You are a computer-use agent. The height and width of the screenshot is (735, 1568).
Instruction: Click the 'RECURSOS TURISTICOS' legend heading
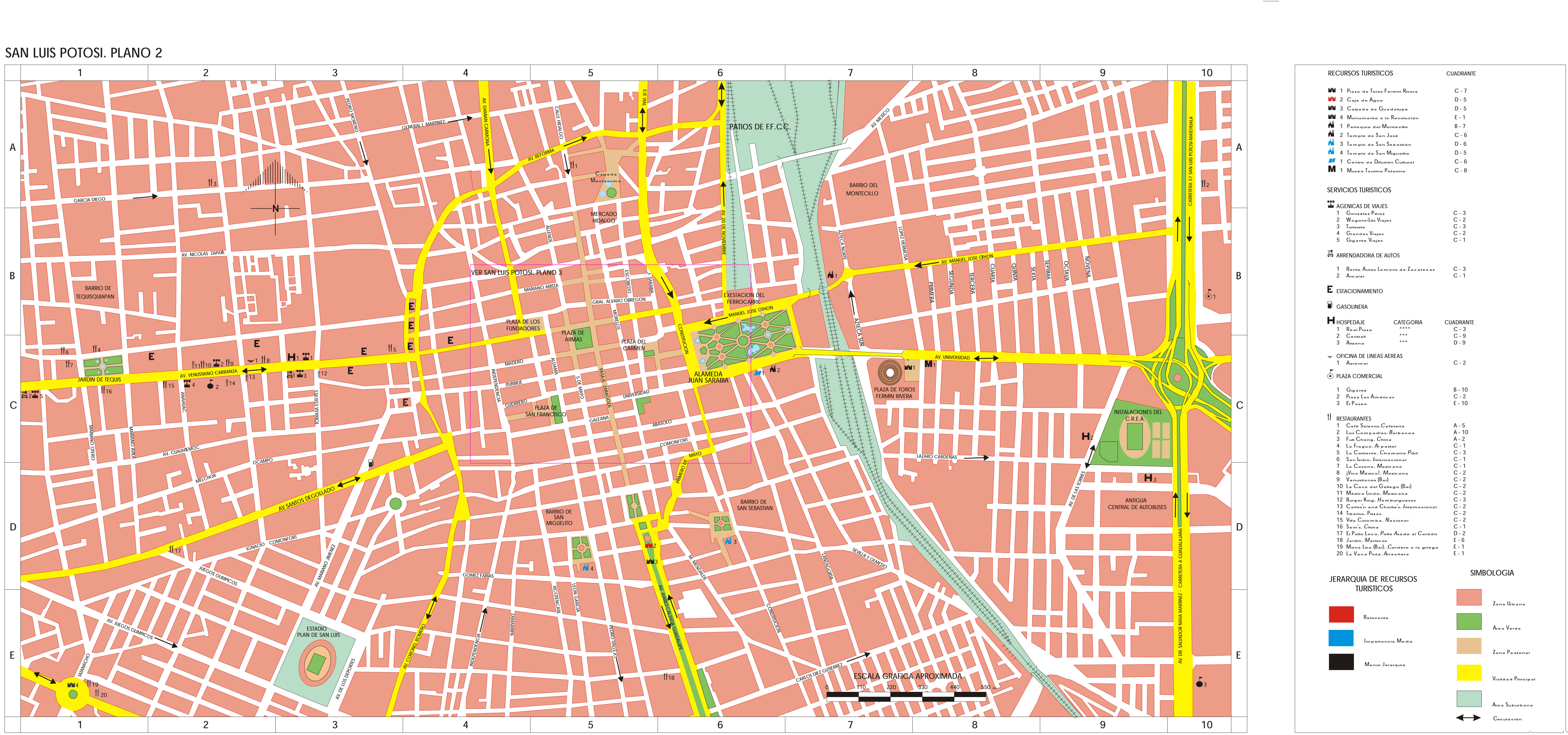click(1360, 73)
